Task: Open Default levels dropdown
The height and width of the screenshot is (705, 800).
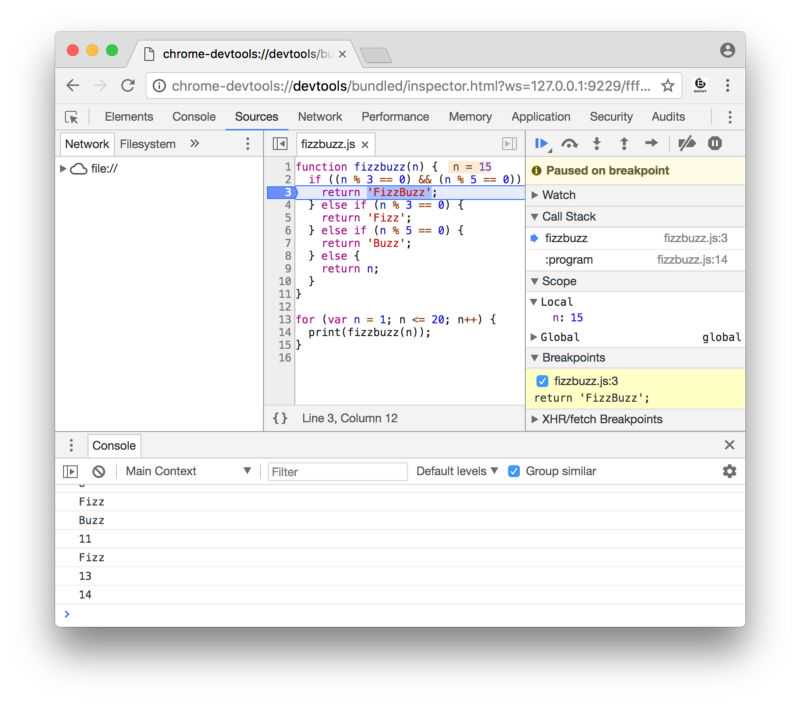Action: [x=457, y=471]
